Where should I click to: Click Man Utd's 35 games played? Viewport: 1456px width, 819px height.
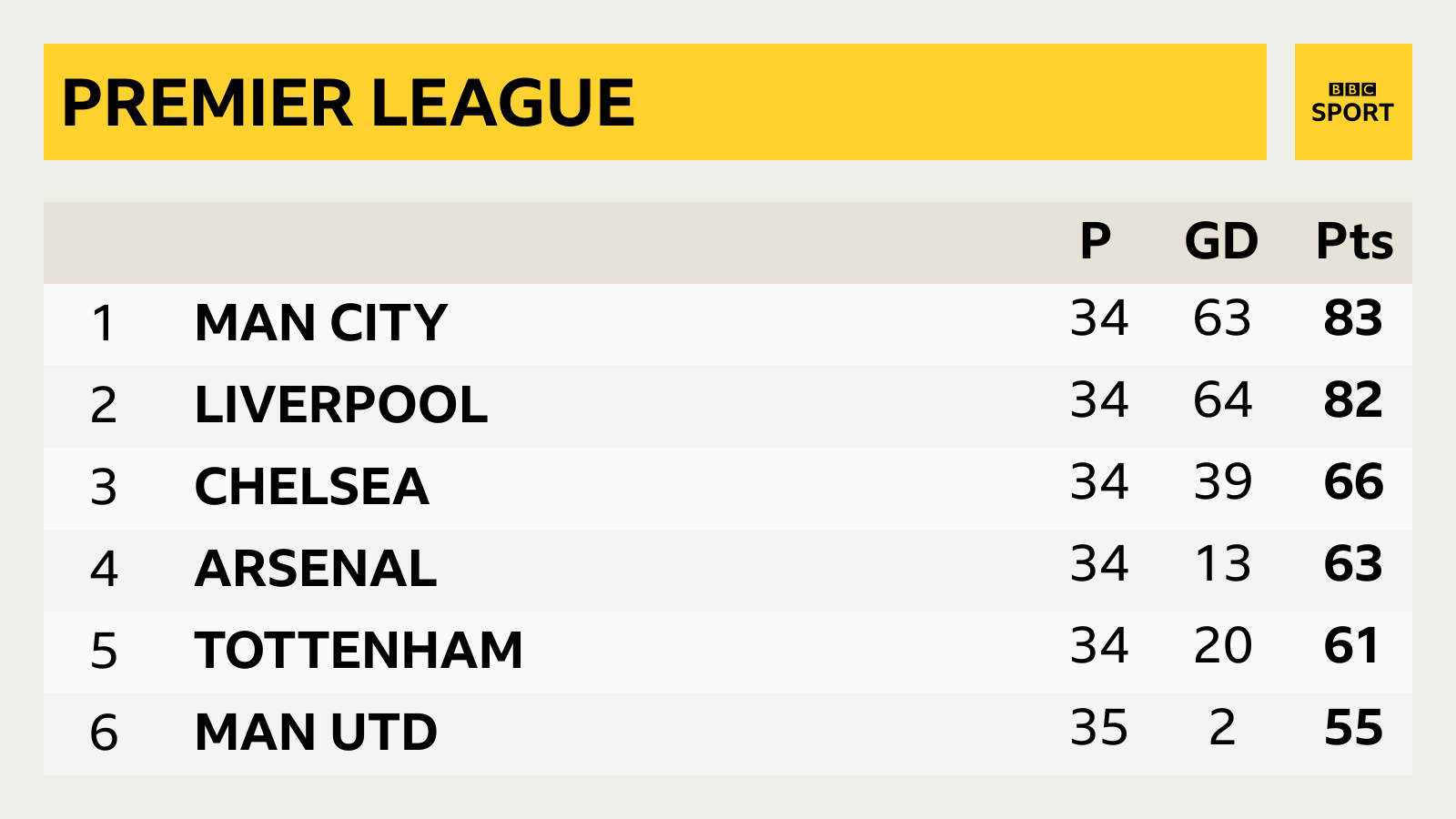pyautogui.click(x=1099, y=728)
